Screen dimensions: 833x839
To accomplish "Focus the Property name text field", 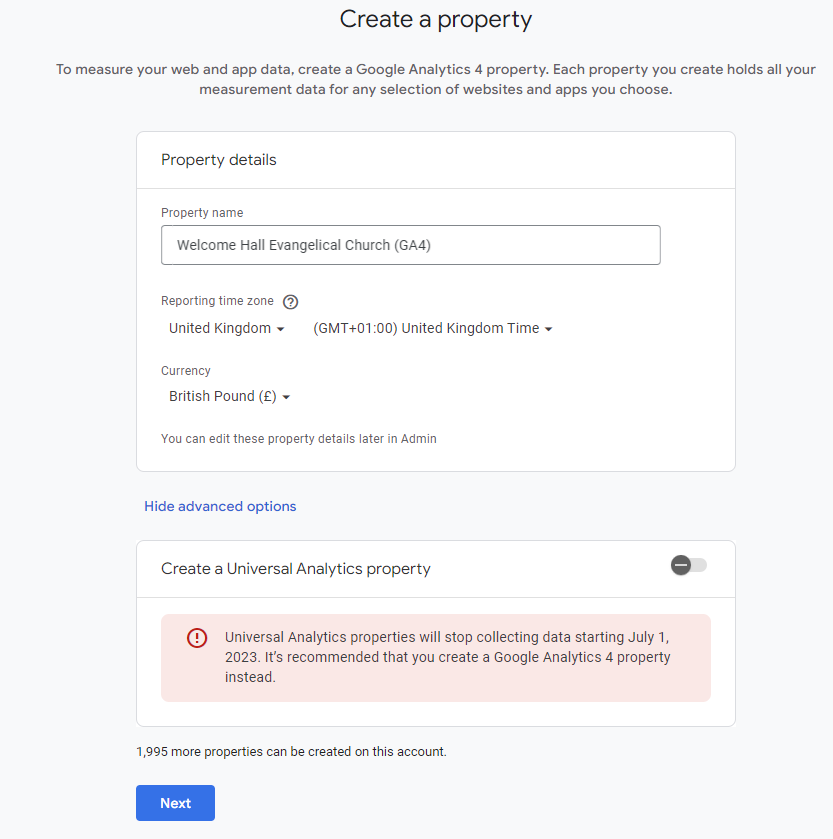I will coord(411,245).
